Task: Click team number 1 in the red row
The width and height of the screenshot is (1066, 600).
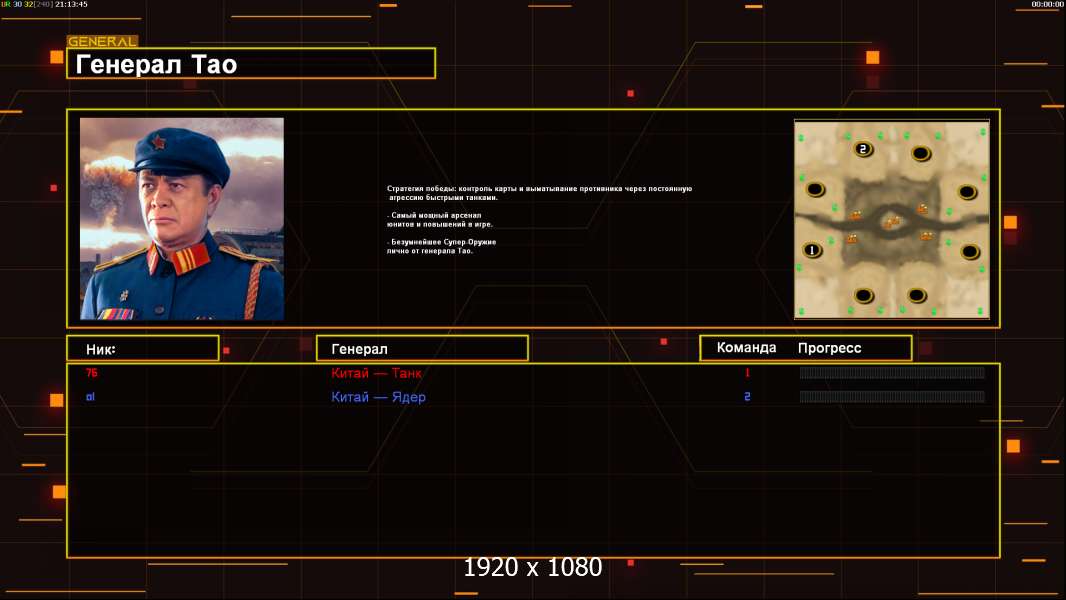Action: (747, 372)
